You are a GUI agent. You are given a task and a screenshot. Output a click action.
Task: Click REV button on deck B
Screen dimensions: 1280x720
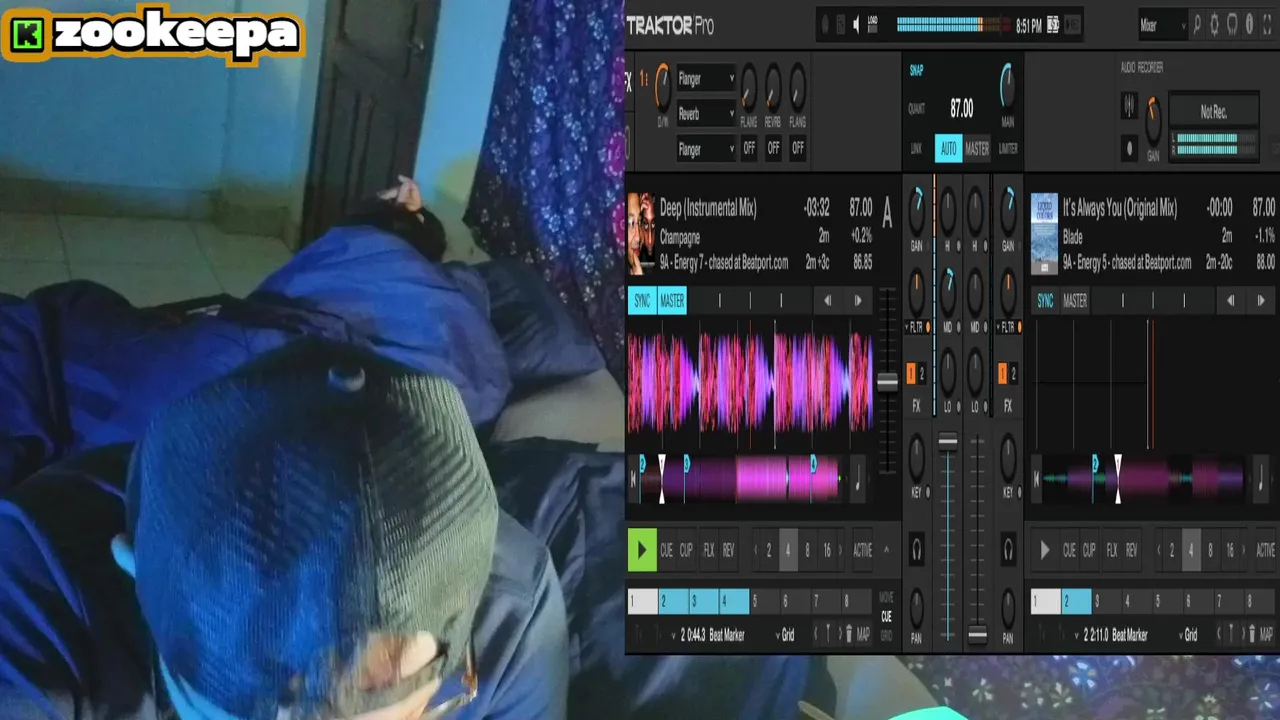pos(1131,550)
